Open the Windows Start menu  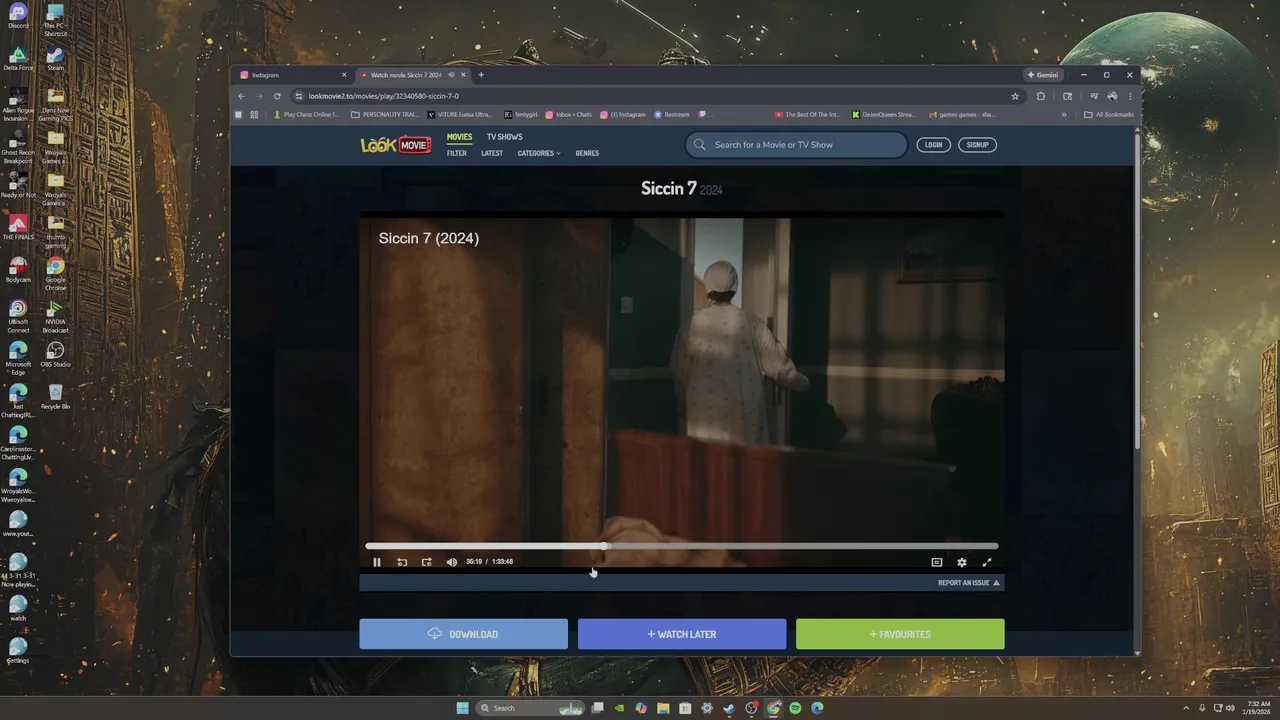pos(462,708)
